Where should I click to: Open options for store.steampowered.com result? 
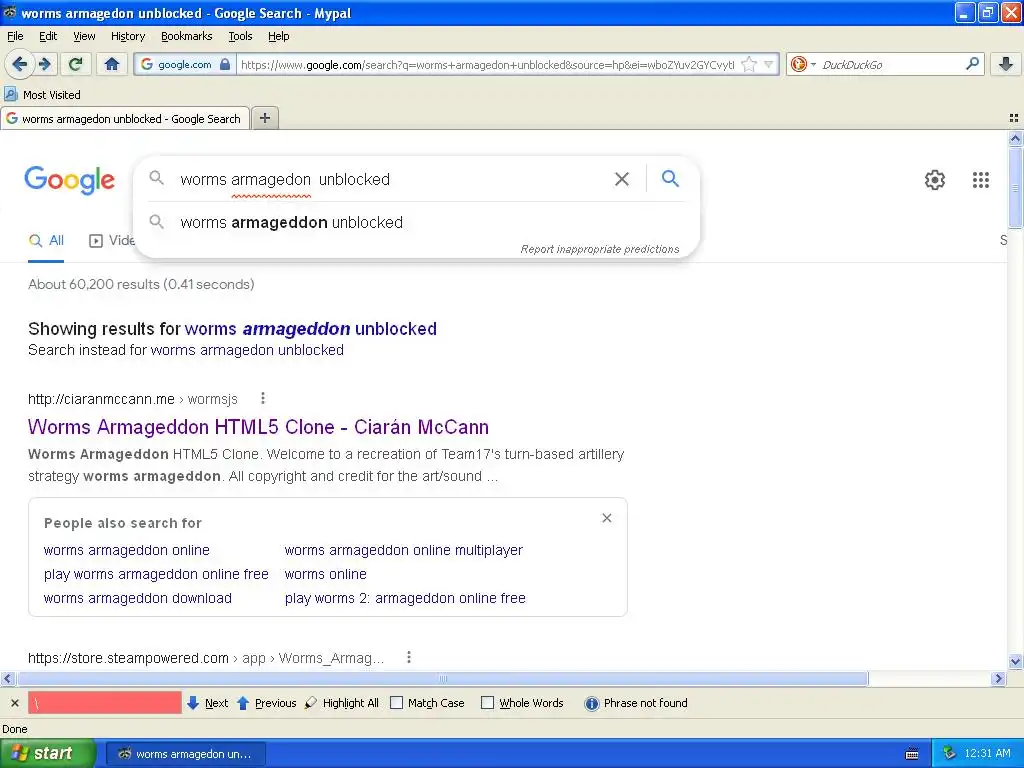tap(409, 657)
